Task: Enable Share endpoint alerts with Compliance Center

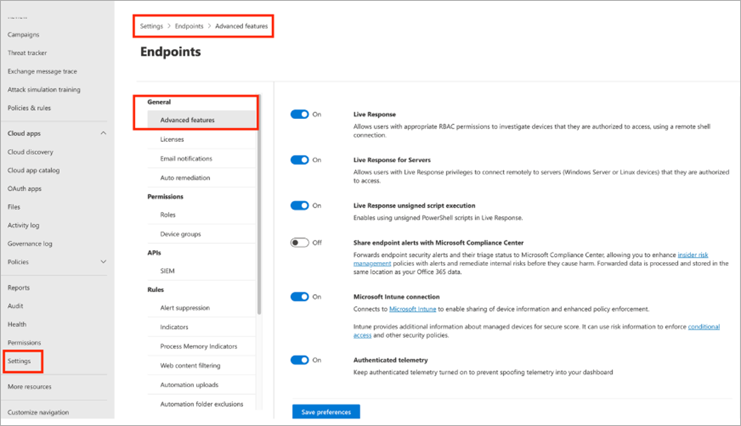Action: coord(299,242)
